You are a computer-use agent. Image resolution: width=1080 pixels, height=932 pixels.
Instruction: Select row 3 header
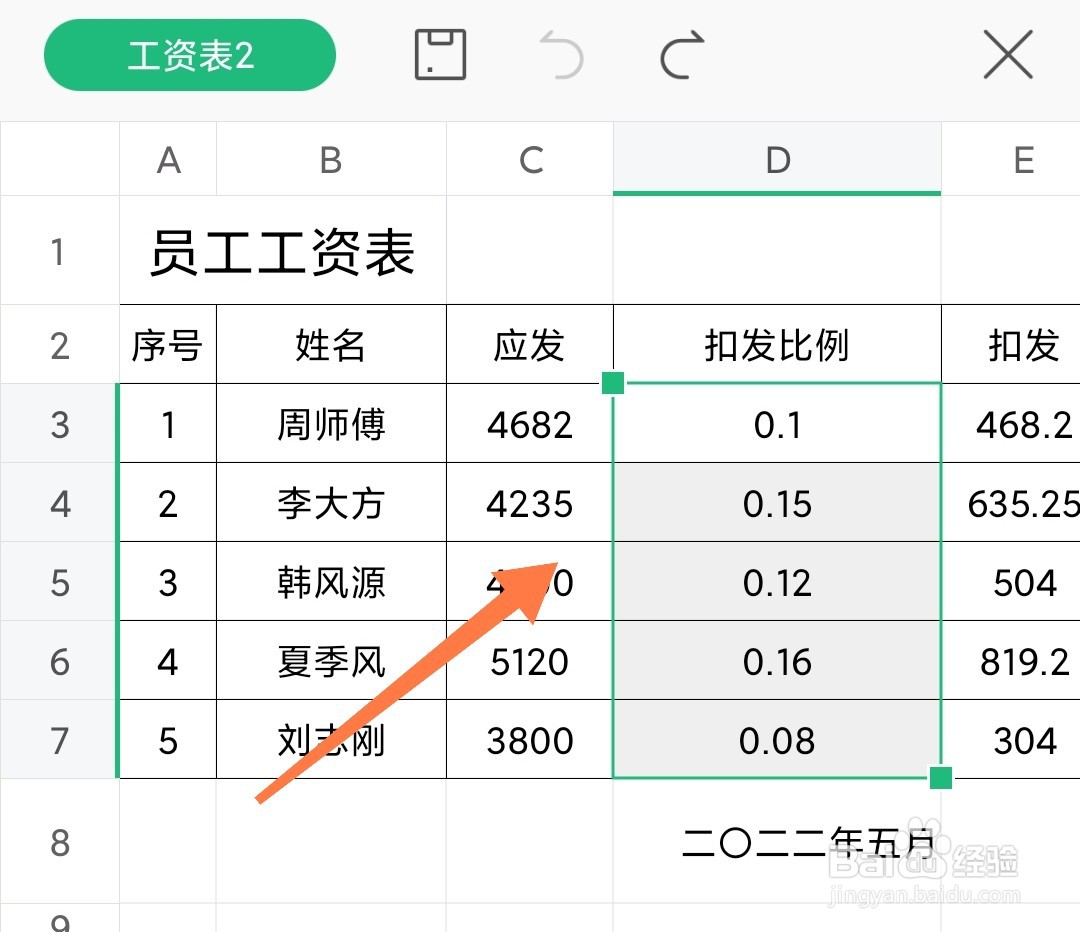coord(59,424)
